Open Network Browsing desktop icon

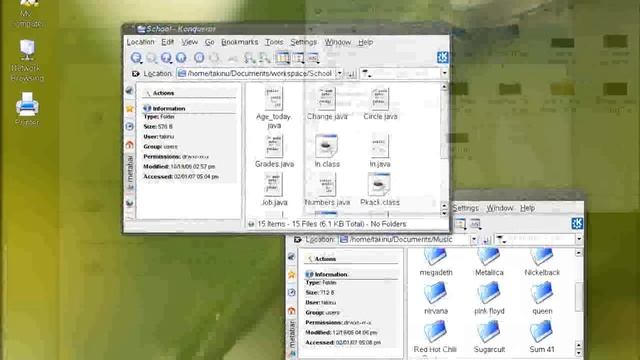tap(27, 60)
